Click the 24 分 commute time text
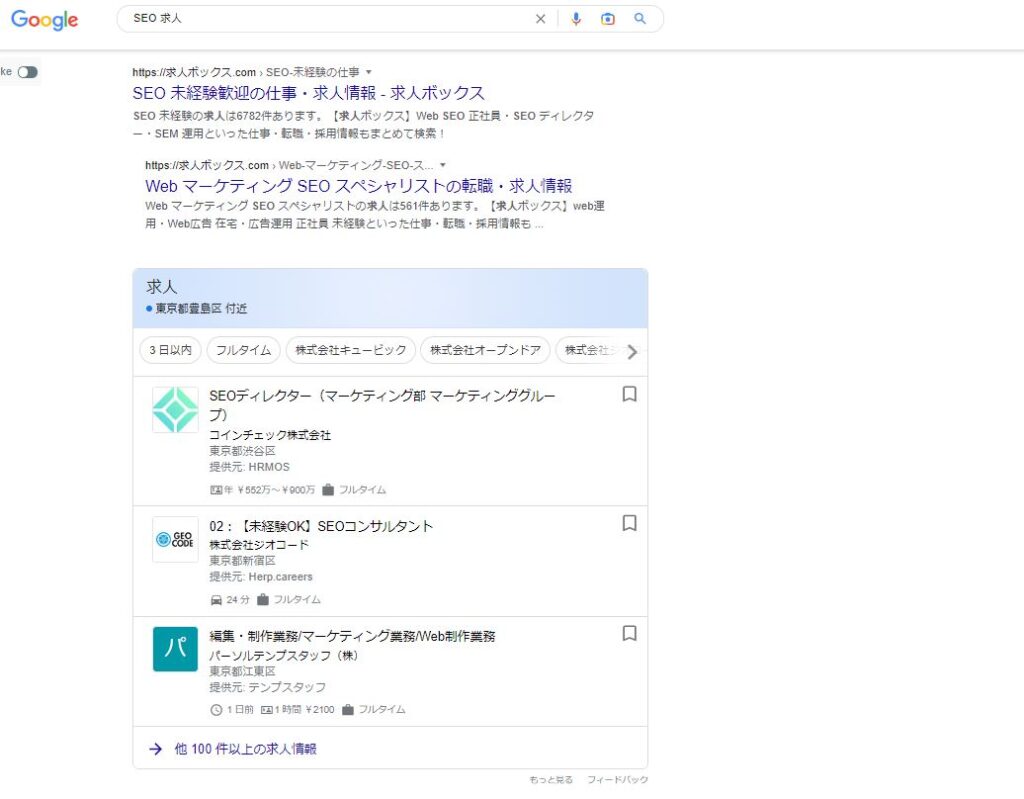The image size is (1024, 799). point(238,600)
